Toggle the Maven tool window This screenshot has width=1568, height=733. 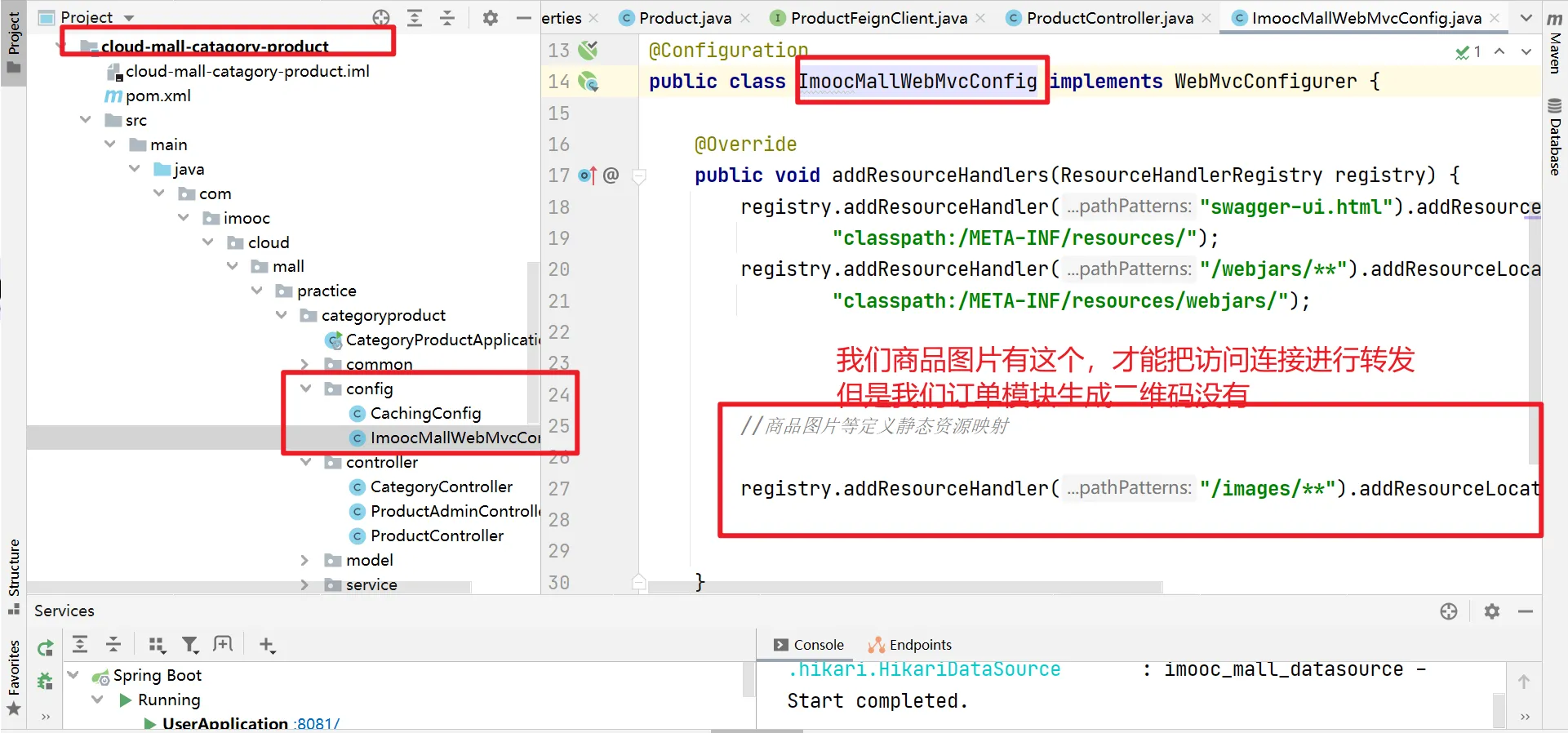coord(1555,45)
